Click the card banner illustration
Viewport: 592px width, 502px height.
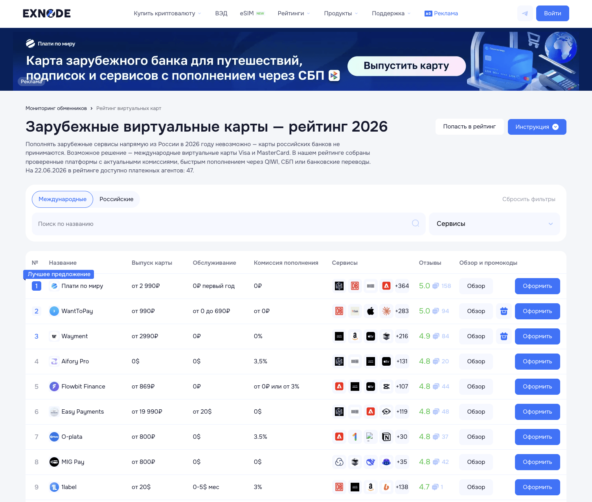pos(523,60)
